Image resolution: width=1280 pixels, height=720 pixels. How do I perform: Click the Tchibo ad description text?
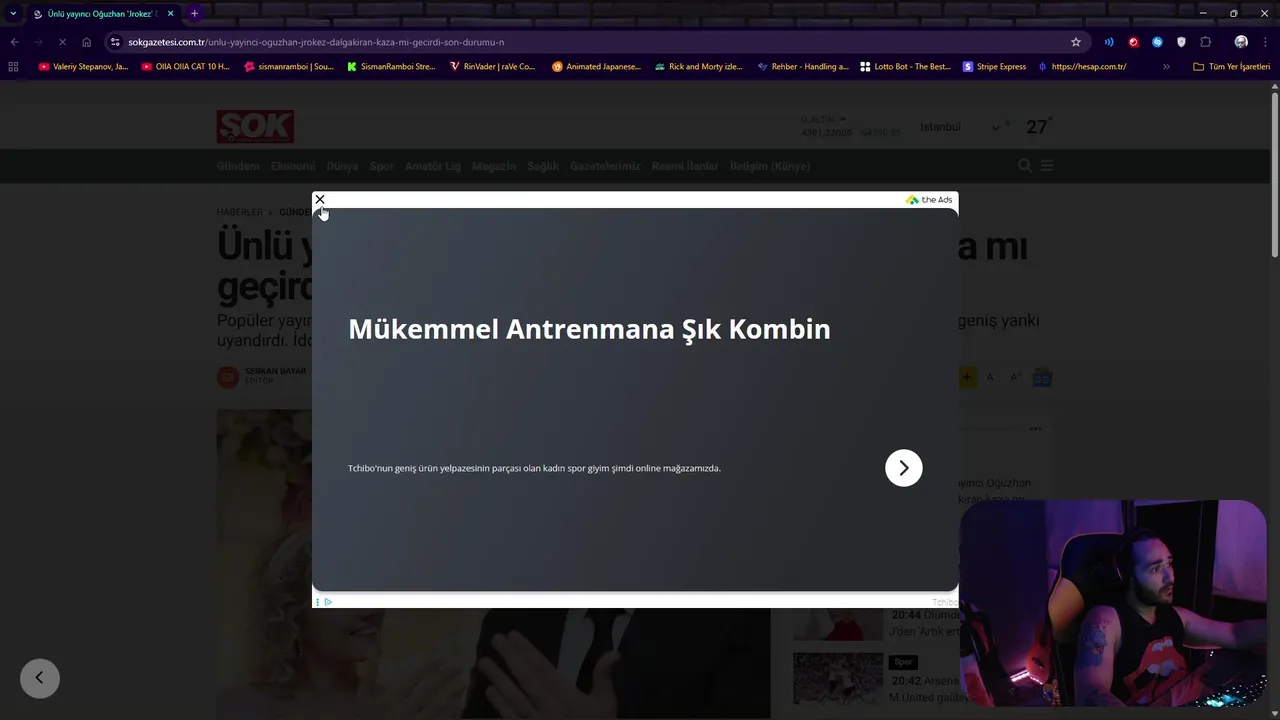click(x=534, y=468)
